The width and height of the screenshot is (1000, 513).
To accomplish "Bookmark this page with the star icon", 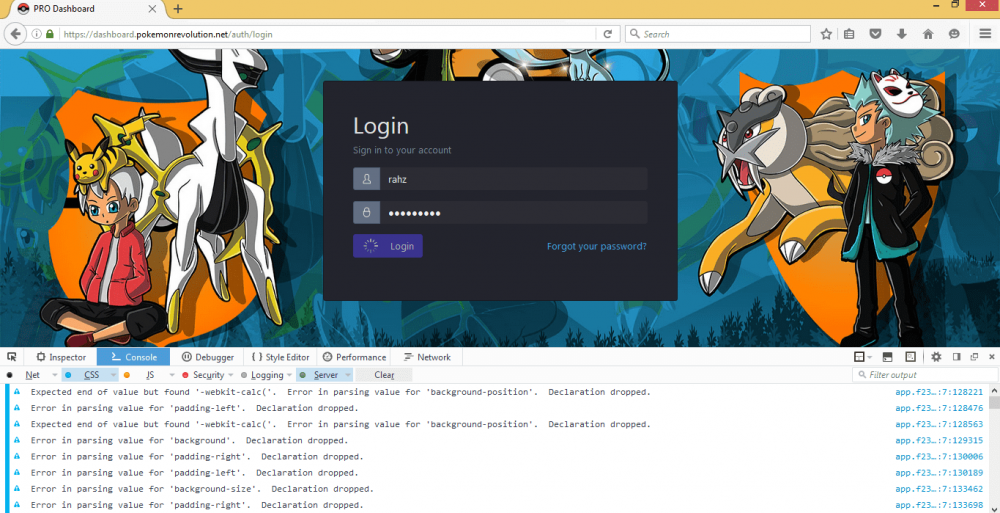I will [826, 34].
